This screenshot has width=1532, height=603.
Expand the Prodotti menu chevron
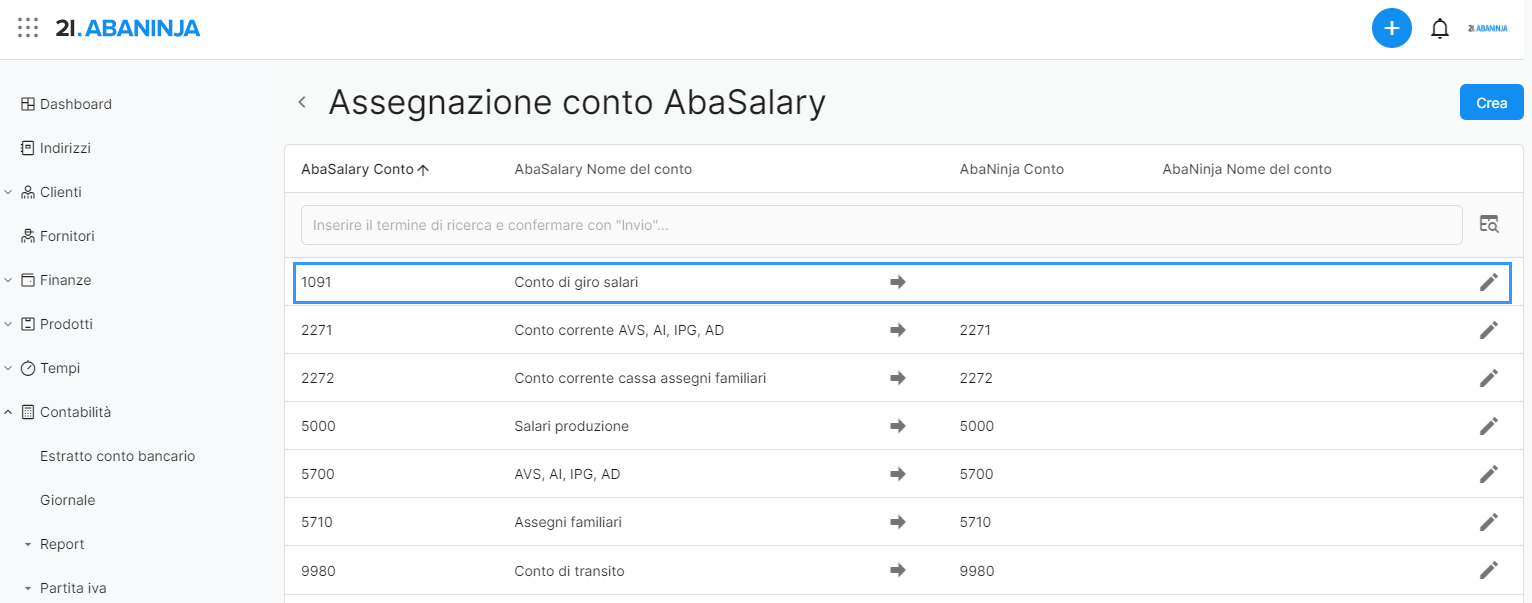coord(8,324)
